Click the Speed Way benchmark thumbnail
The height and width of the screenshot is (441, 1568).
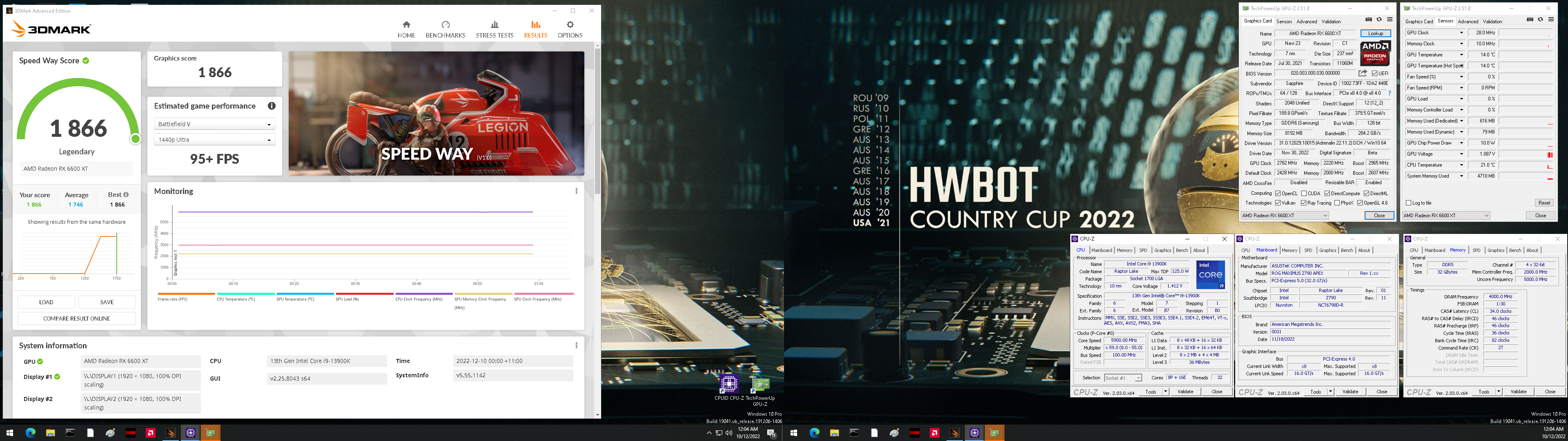[x=437, y=113]
